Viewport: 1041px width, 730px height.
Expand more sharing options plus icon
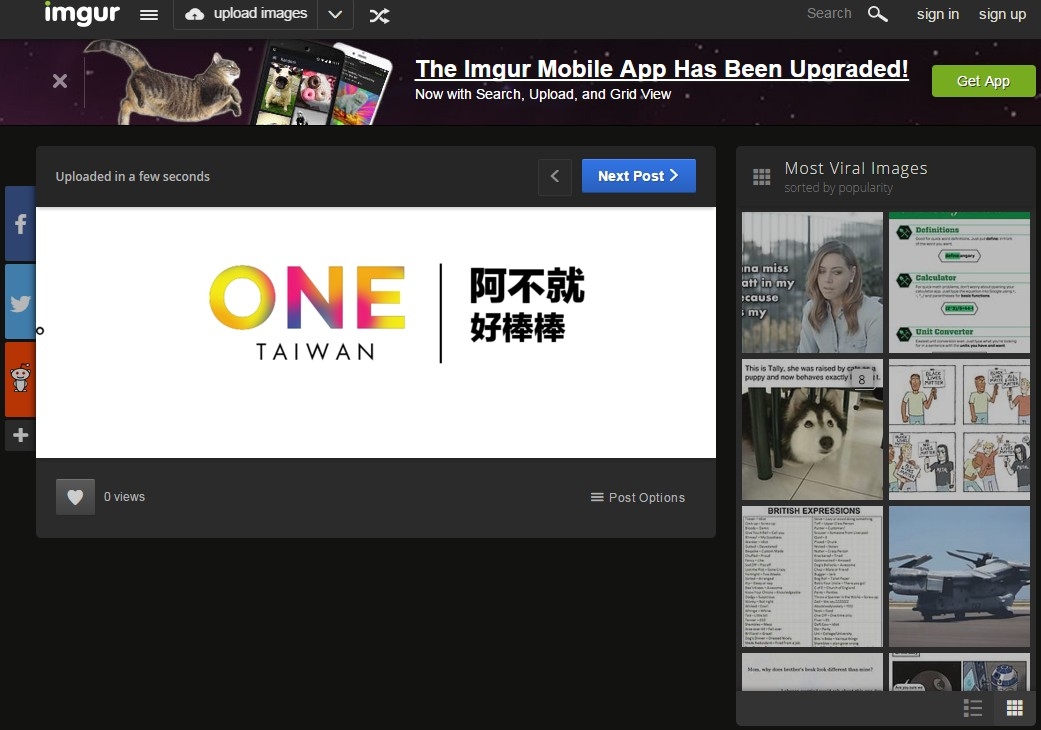[x=20, y=435]
